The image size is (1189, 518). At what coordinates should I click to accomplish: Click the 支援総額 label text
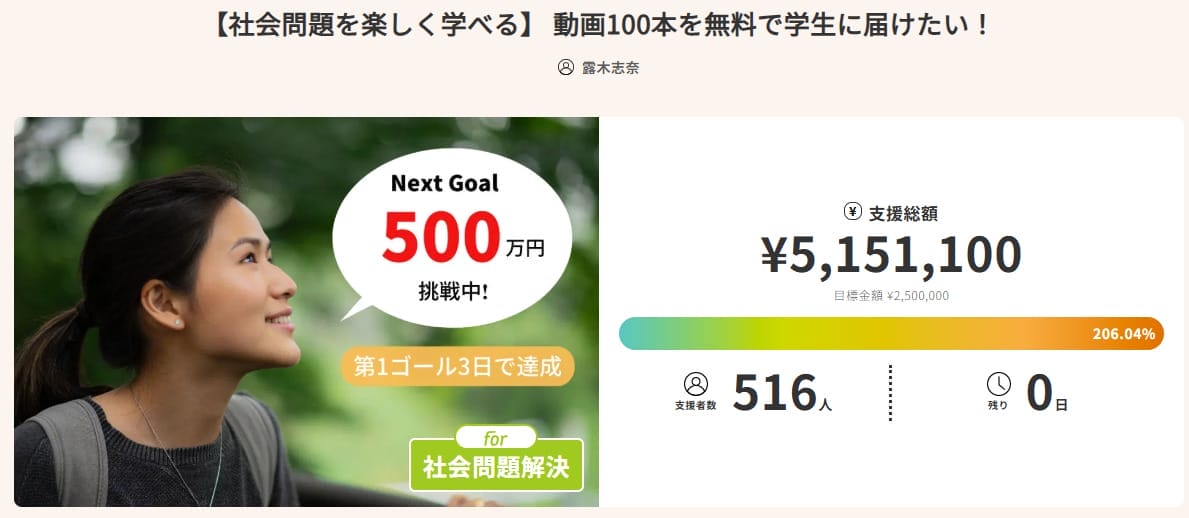903,213
